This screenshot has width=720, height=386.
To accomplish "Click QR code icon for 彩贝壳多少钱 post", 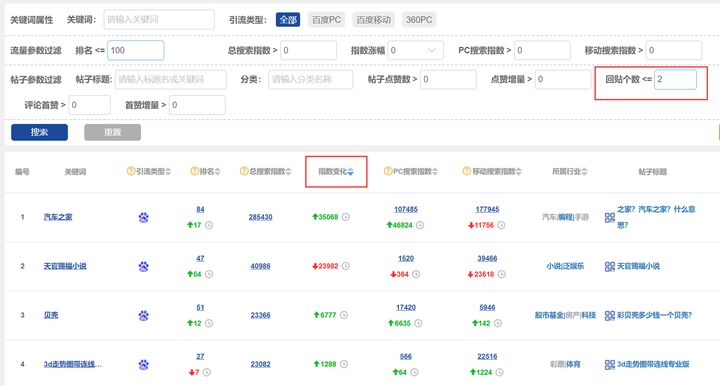I will (x=609, y=315).
